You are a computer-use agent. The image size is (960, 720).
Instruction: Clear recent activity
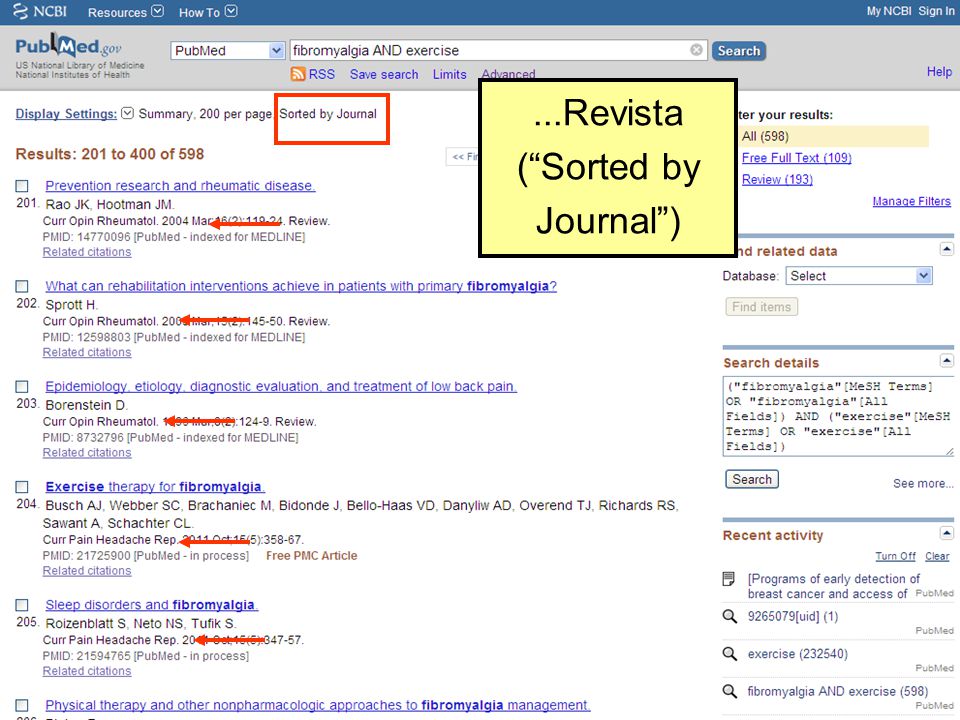pyautogui.click(x=937, y=556)
